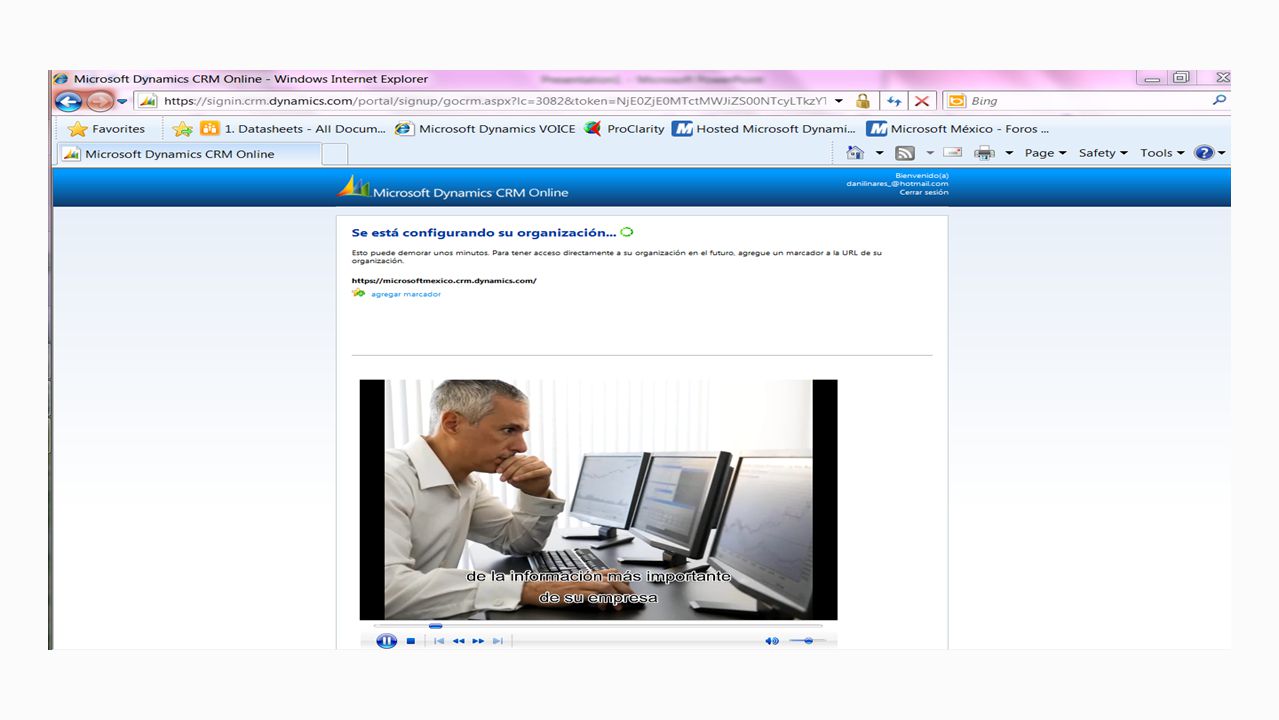Restore down the Internet Explorer window
This screenshot has width=1279, height=720.
1180,78
